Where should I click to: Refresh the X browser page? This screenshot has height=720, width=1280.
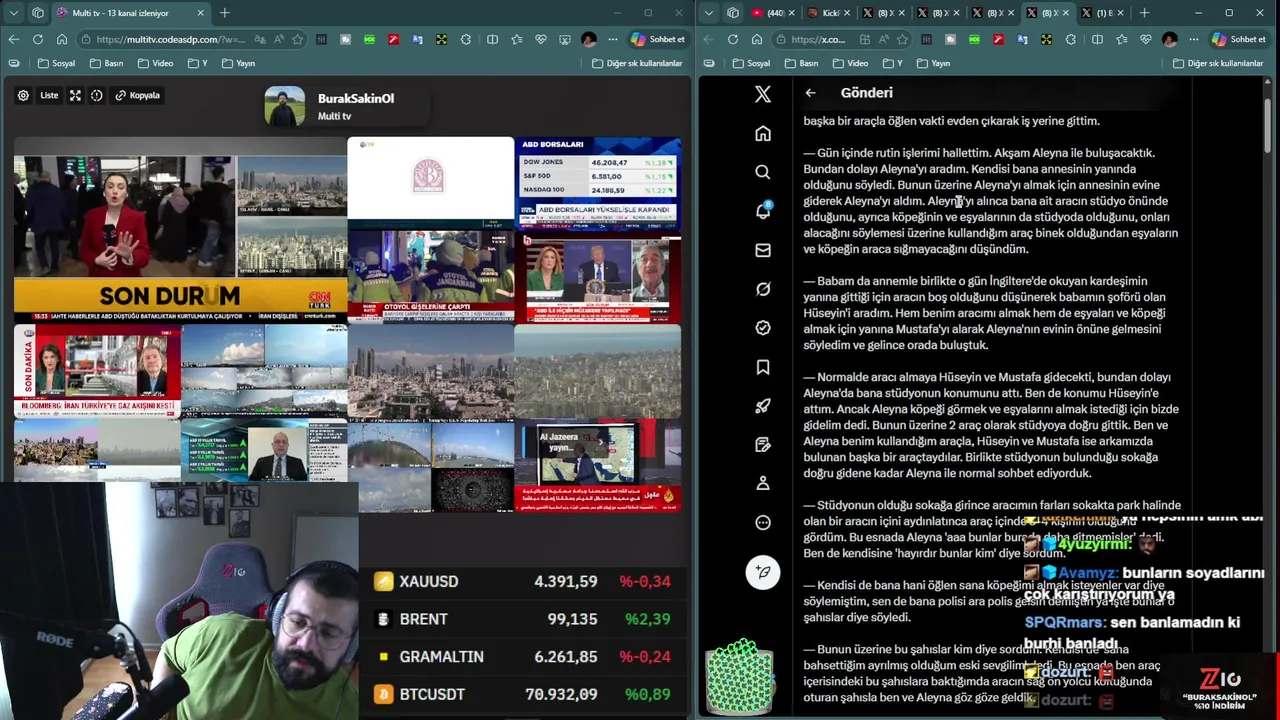733,39
